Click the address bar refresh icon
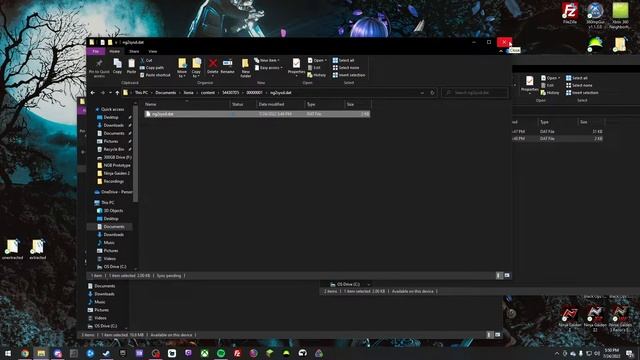640x360 pixels. (432, 93)
